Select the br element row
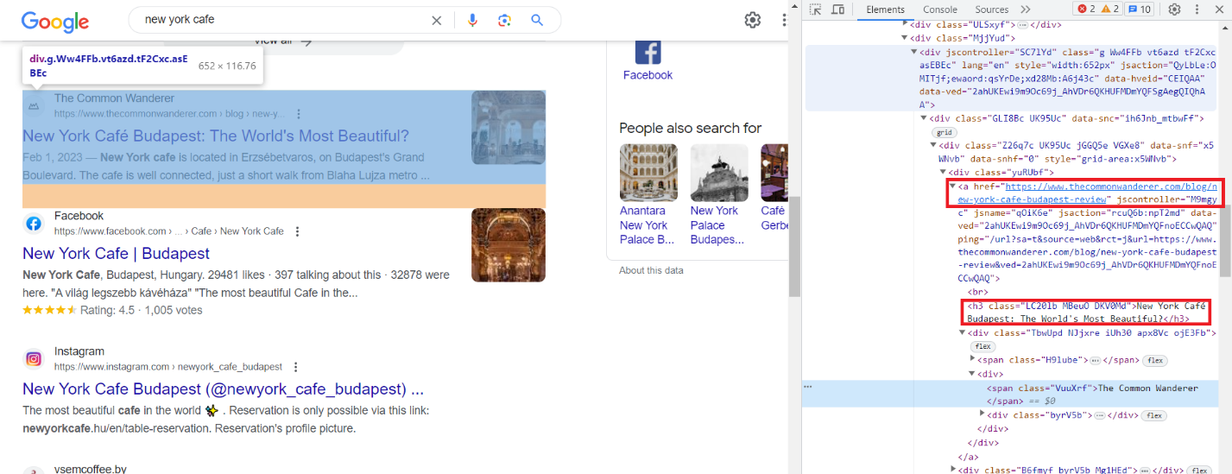 click(976, 291)
